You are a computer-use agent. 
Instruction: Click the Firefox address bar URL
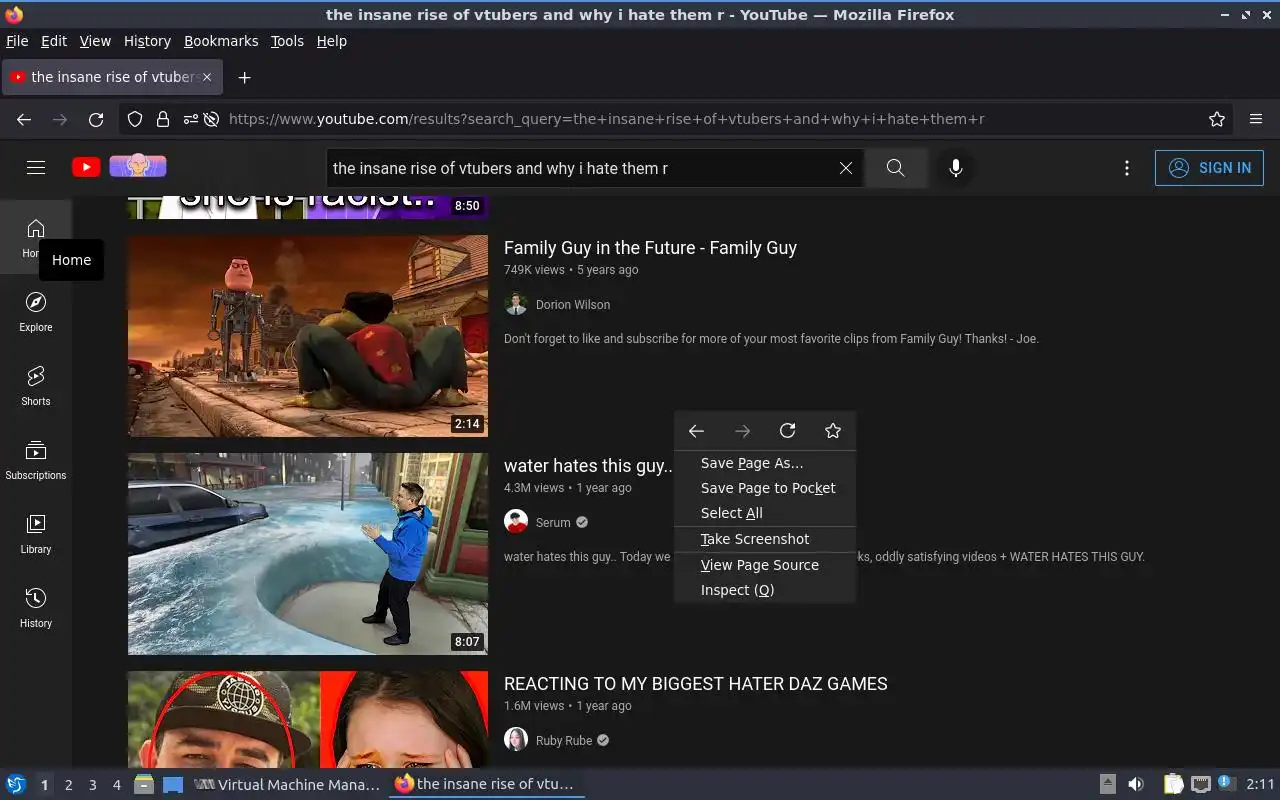(x=606, y=119)
